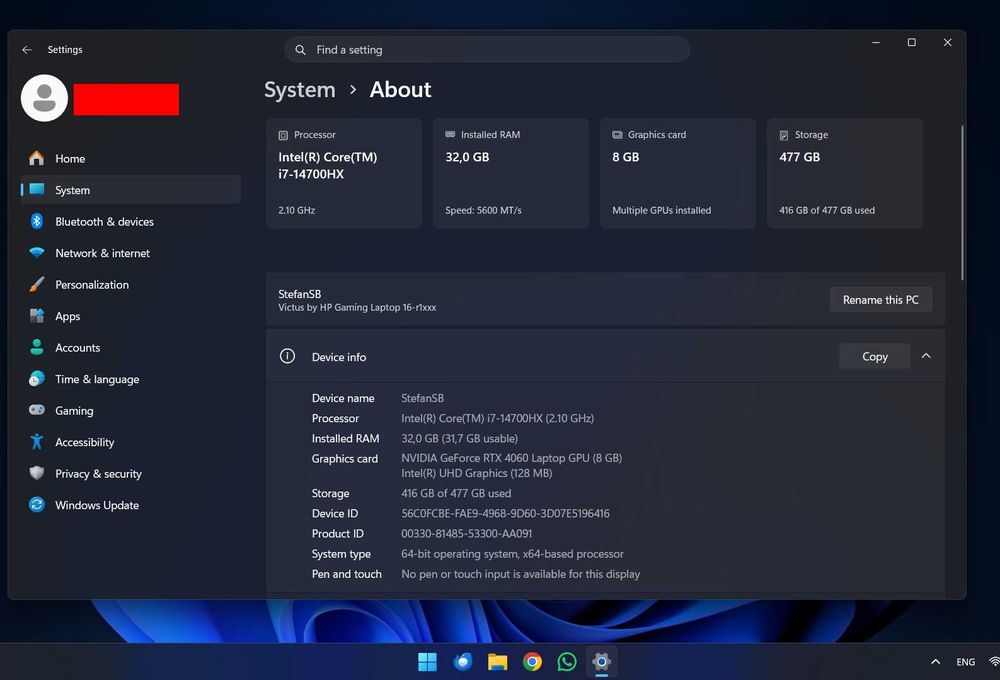Click the NVIDIA GeForce RTX 4060 text
Image resolution: width=1000 pixels, height=680 pixels.
[x=511, y=458]
